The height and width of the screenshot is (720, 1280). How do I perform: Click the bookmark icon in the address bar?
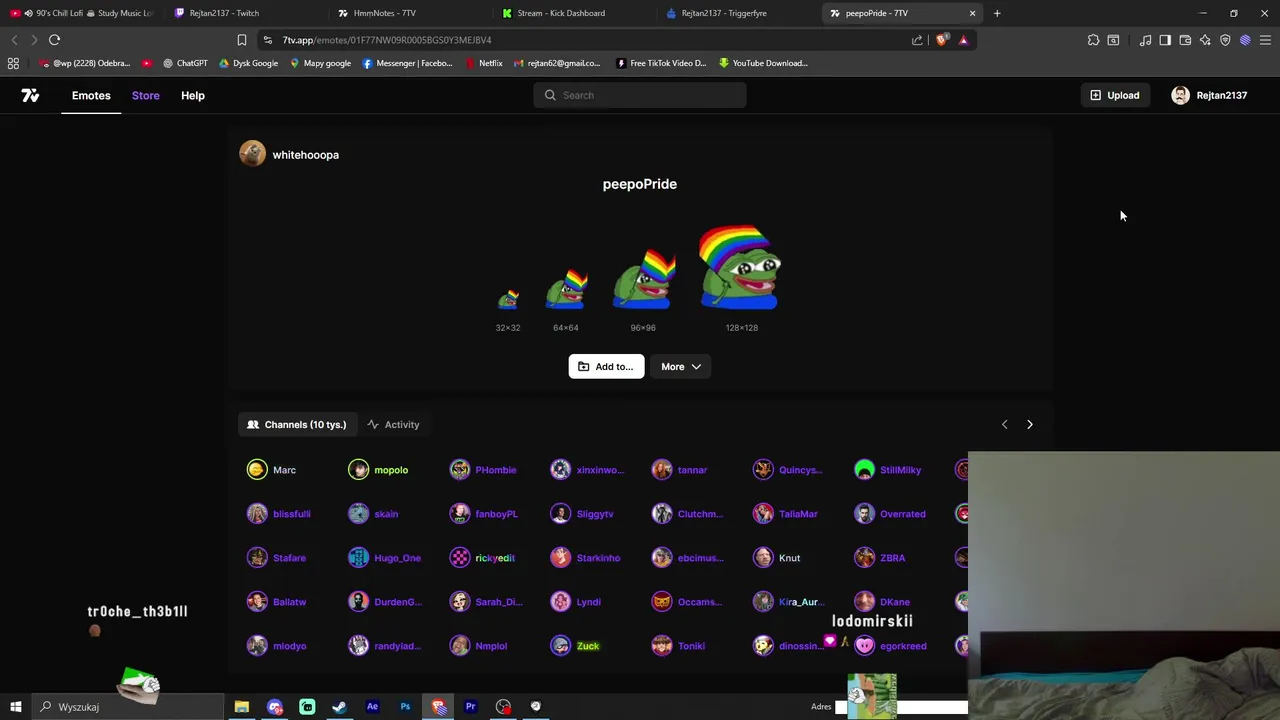pyautogui.click(x=241, y=40)
